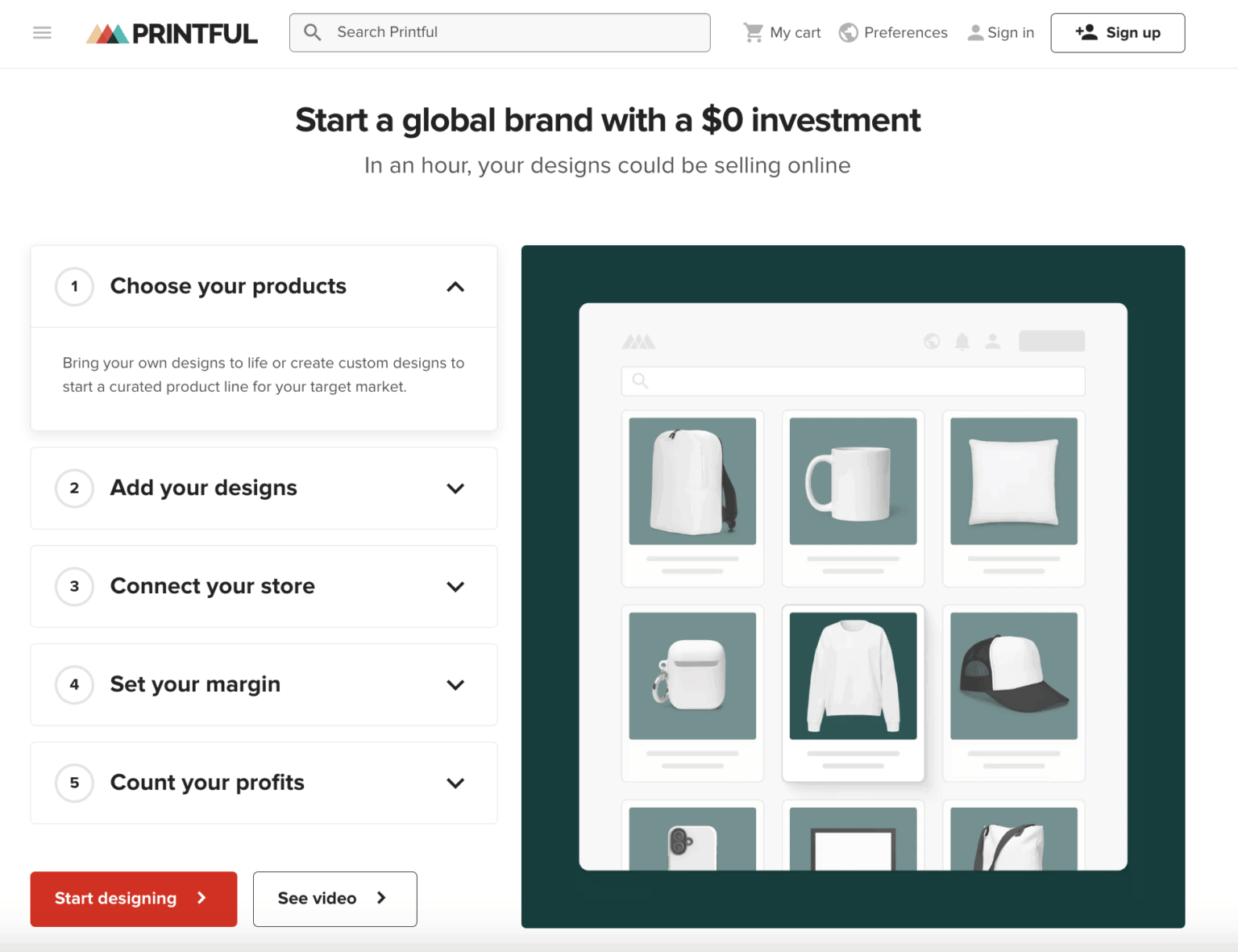Click the Start designing button
Viewport: 1238px width, 952px height.
(x=133, y=899)
